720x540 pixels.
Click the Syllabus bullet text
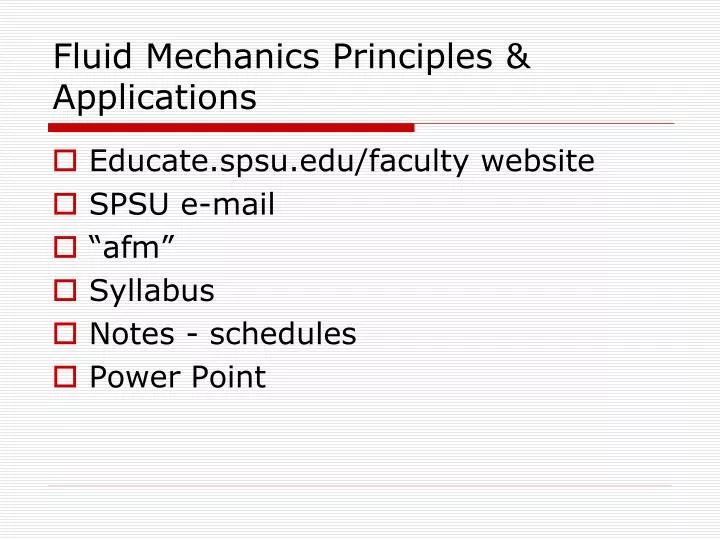(152, 291)
